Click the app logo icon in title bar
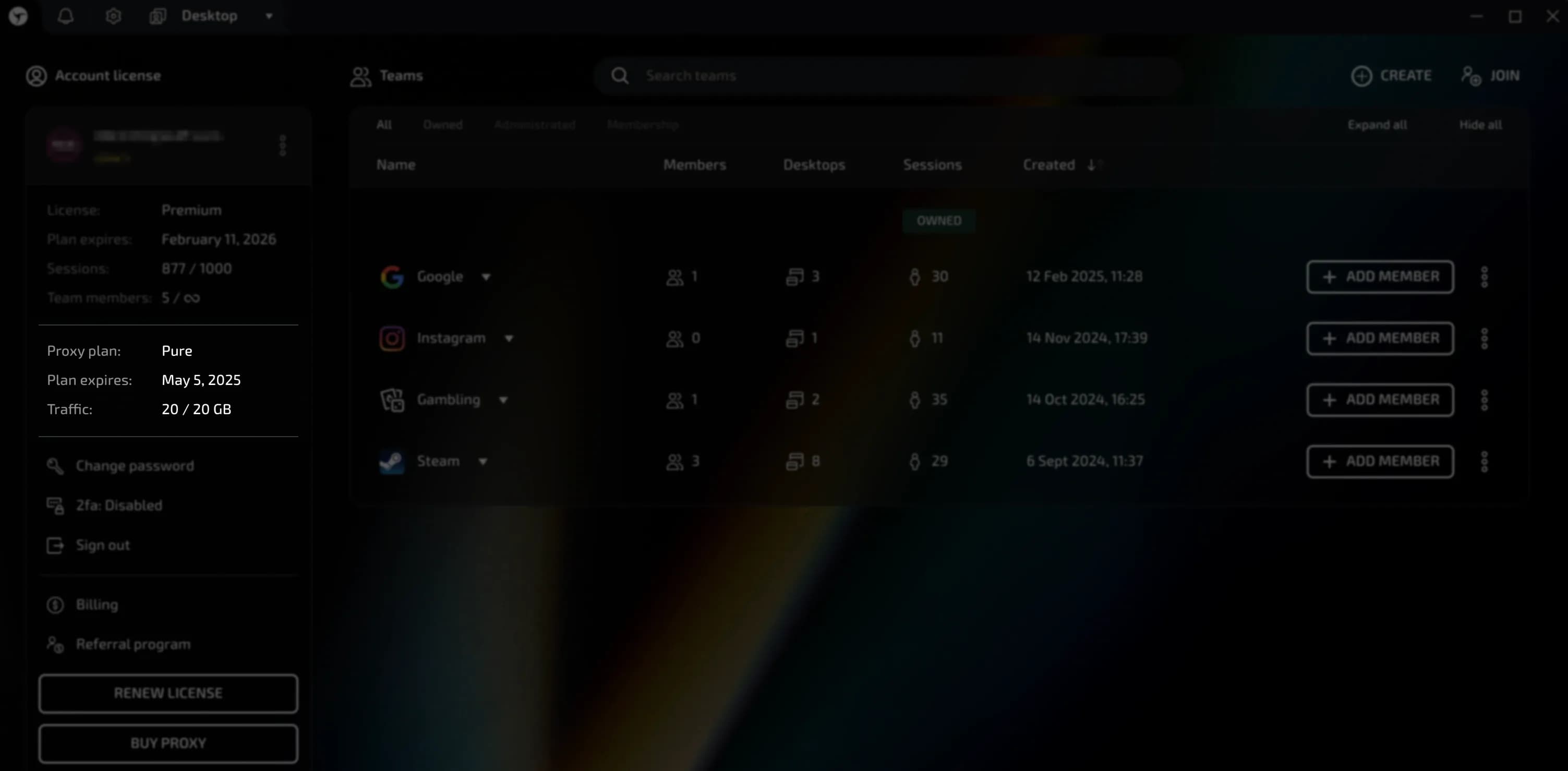This screenshot has height=771, width=1568. point(18,16)
